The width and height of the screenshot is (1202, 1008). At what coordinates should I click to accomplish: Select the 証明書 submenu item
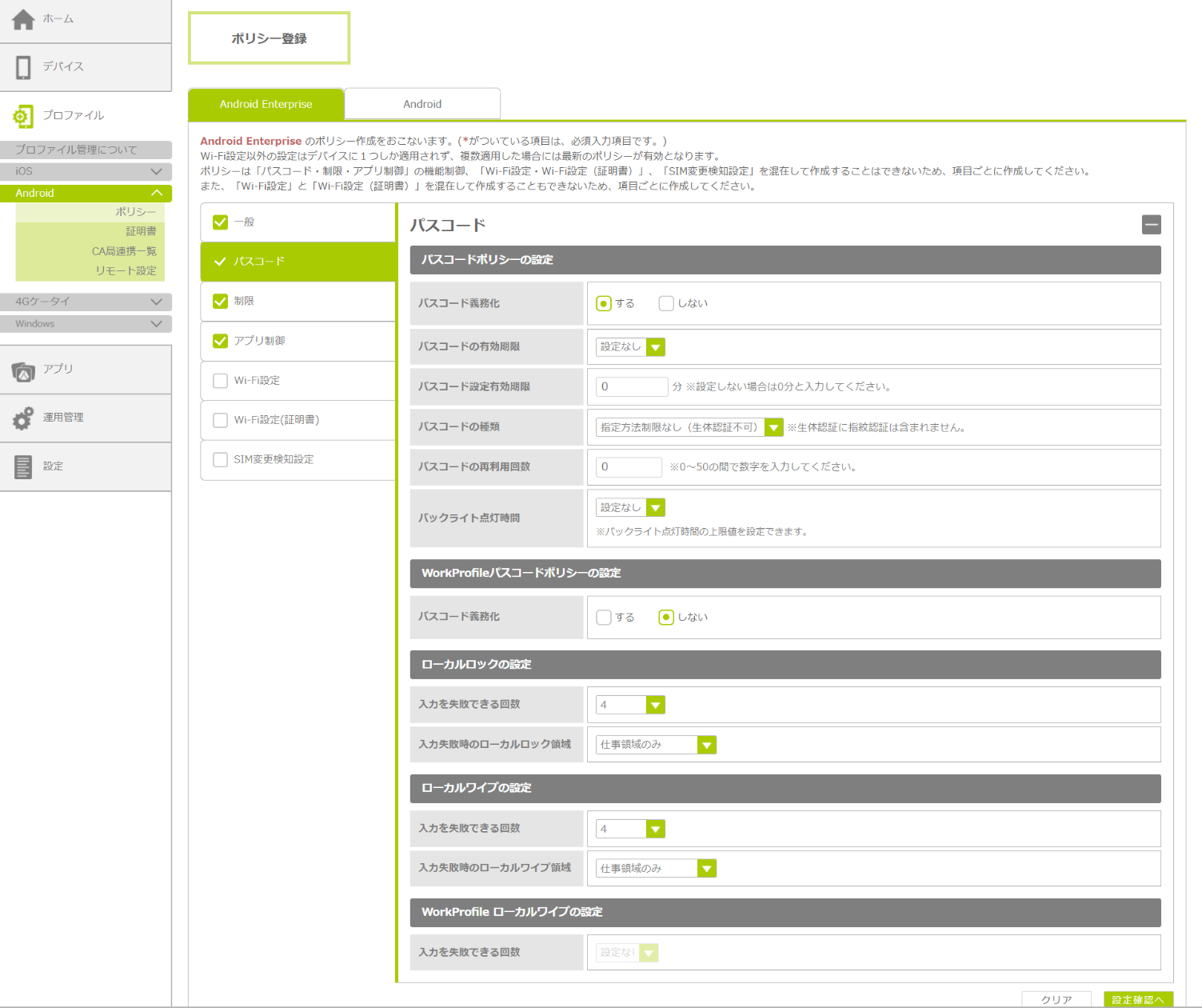pos(141,231)
